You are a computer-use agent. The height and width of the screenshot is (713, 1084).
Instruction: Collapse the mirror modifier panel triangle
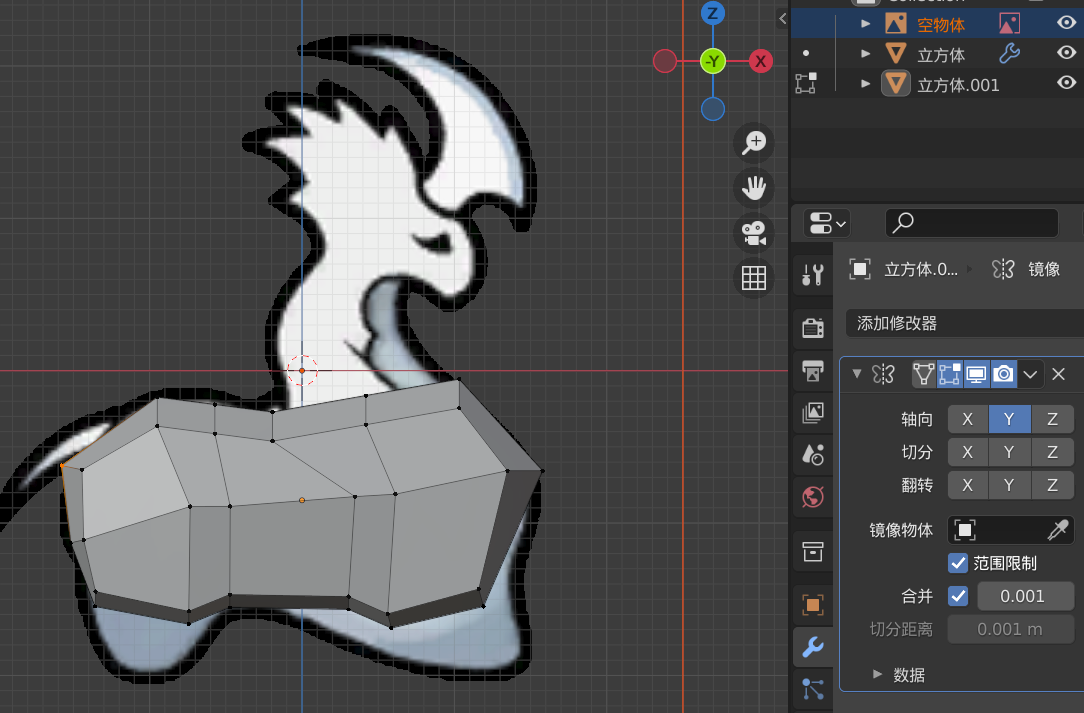pyautogui.click(x=857, y=374)
